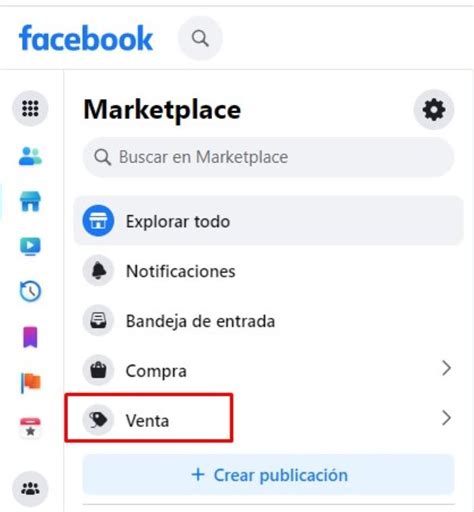474x512 pixels.
Task: Open the Watch video icon in sidebar
Action: click(x=30, y=246)
